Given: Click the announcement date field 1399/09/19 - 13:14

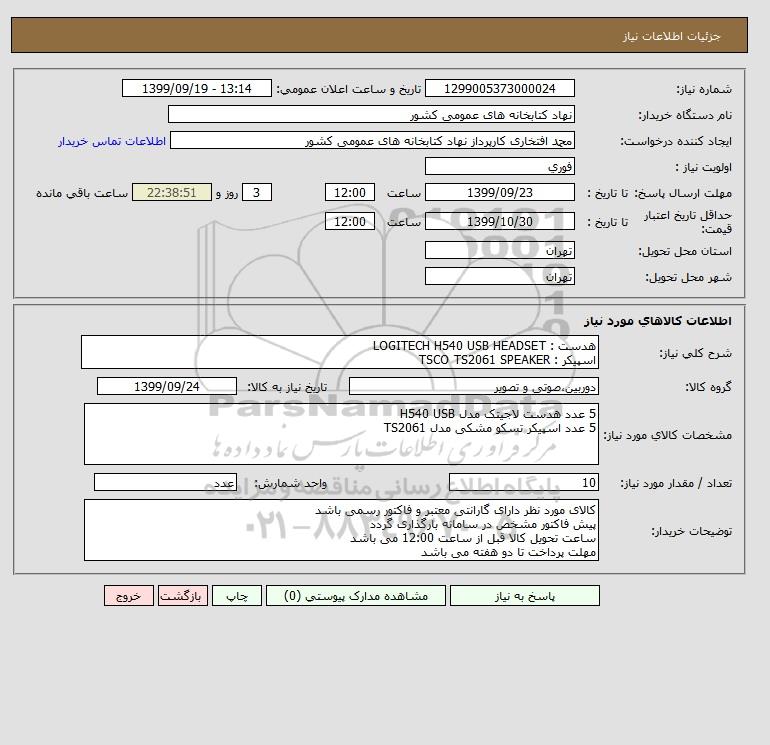Looking at the screenshot, I should [196, 88].
